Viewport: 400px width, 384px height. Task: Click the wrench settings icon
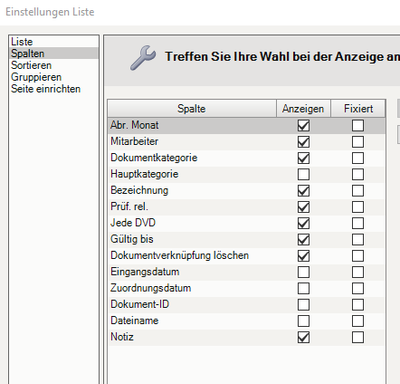point(143,57)
